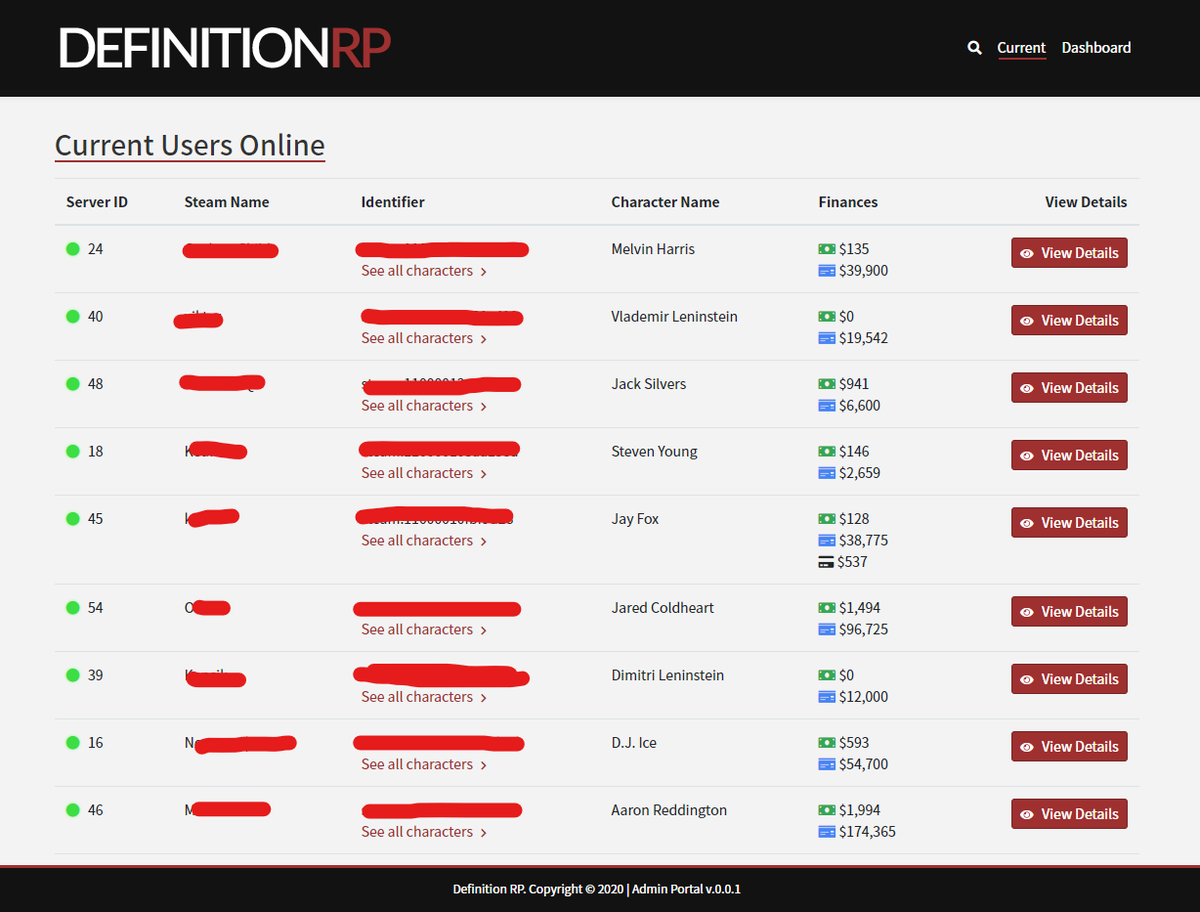See all characters in Steven Young's row
The width and height of the screenshot is (1200, 912).
pyautogui.click(x=424, y=473)
